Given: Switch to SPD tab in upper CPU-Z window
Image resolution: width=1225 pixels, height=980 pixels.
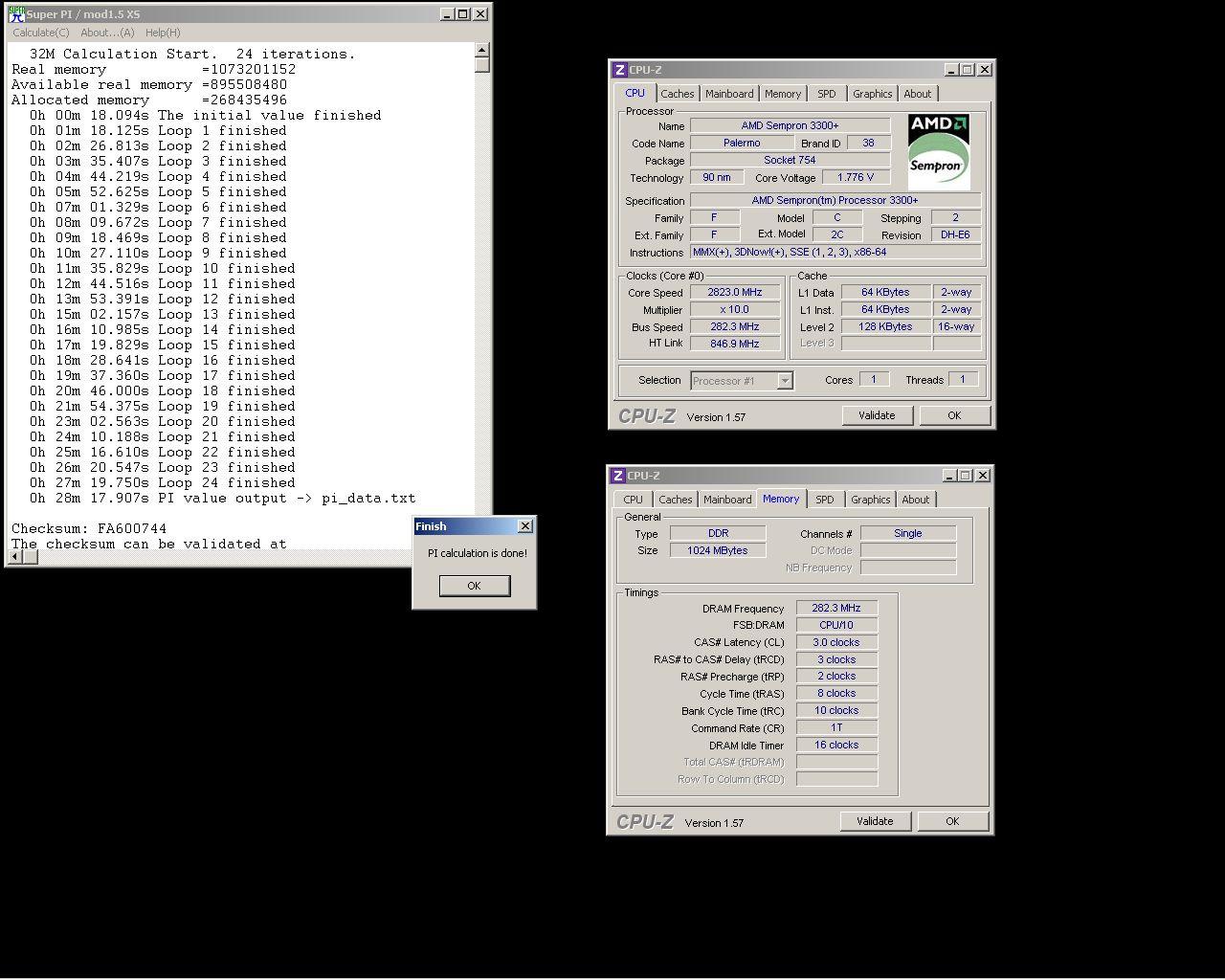Looking at the screenshot, I should (x=827, y=94).
